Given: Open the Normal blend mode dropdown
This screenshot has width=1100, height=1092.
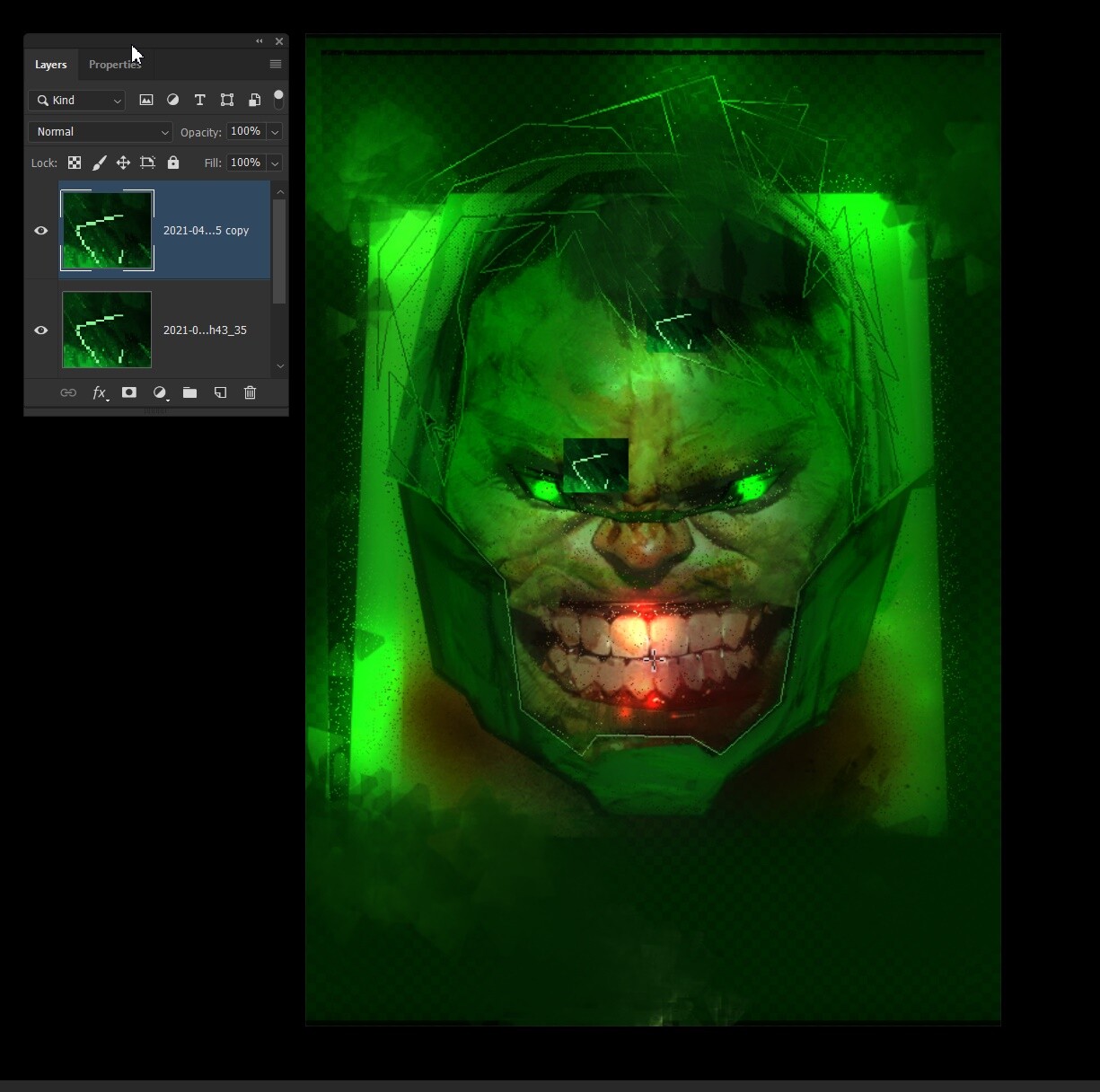Looking at the screenshot, I should 100,132.
